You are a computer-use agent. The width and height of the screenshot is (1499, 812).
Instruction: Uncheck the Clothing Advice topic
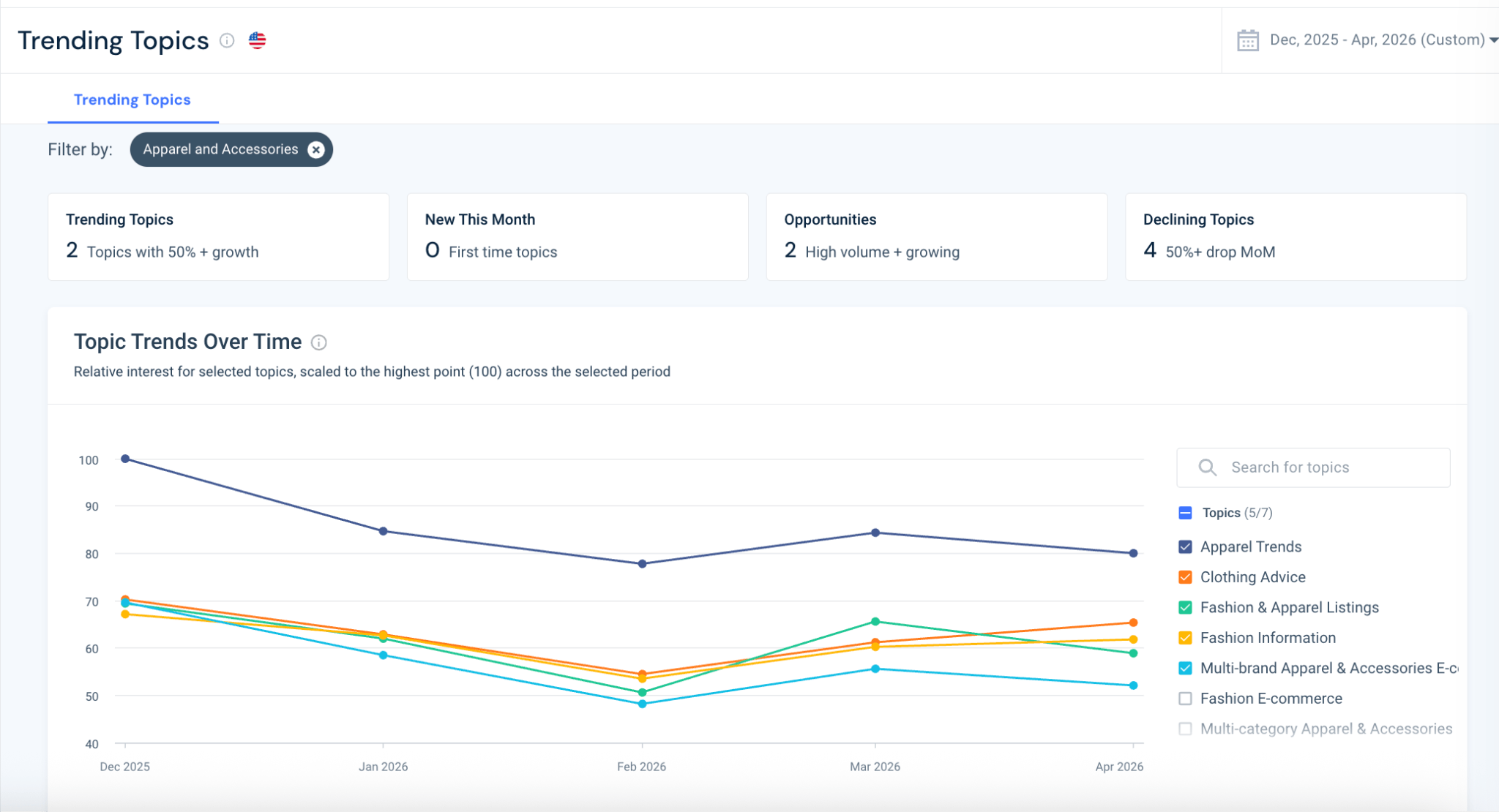(x=1185, y=577)
